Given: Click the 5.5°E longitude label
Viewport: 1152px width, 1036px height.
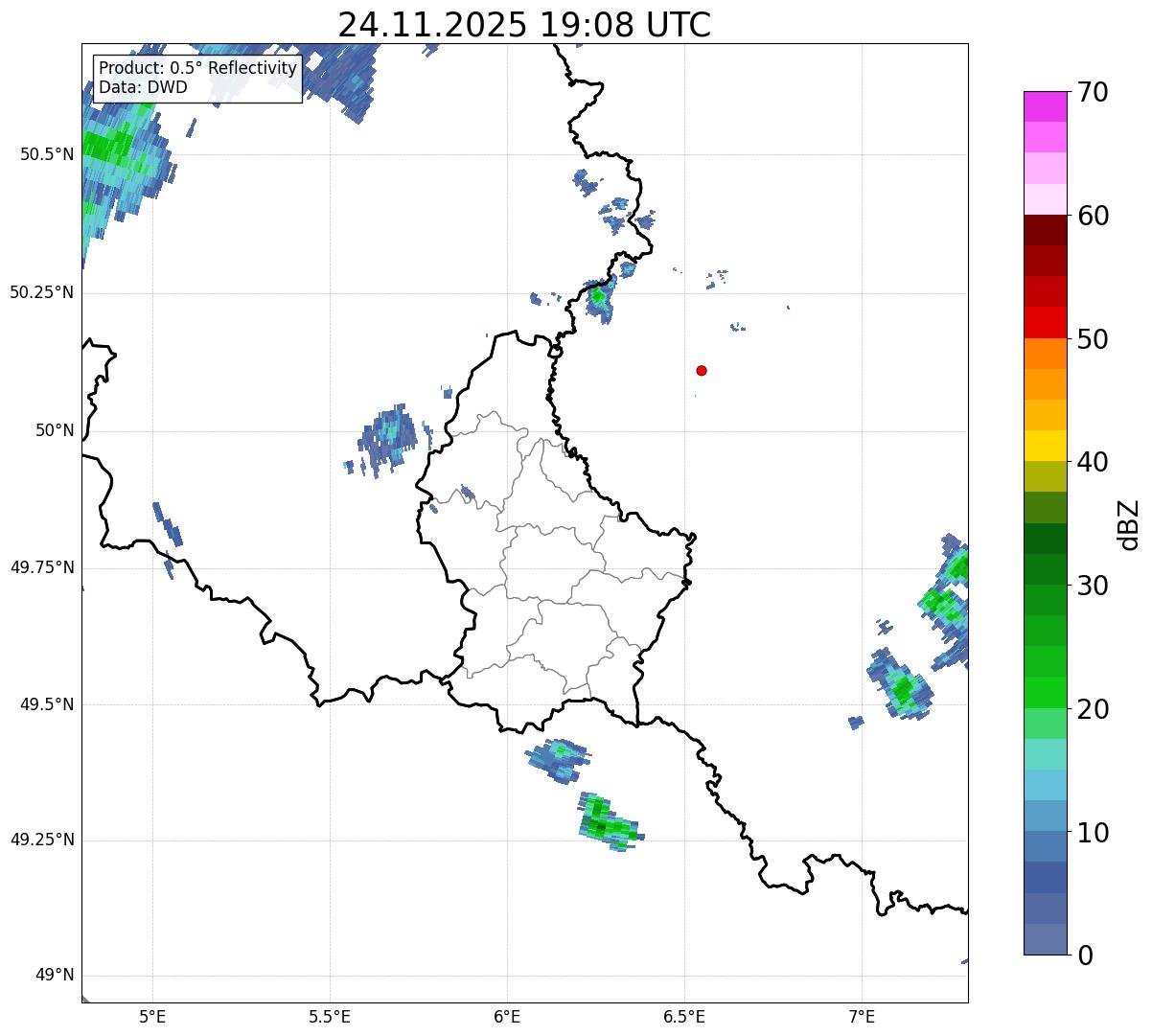Looking at the screenshot, I should (x=330, y=1016).
